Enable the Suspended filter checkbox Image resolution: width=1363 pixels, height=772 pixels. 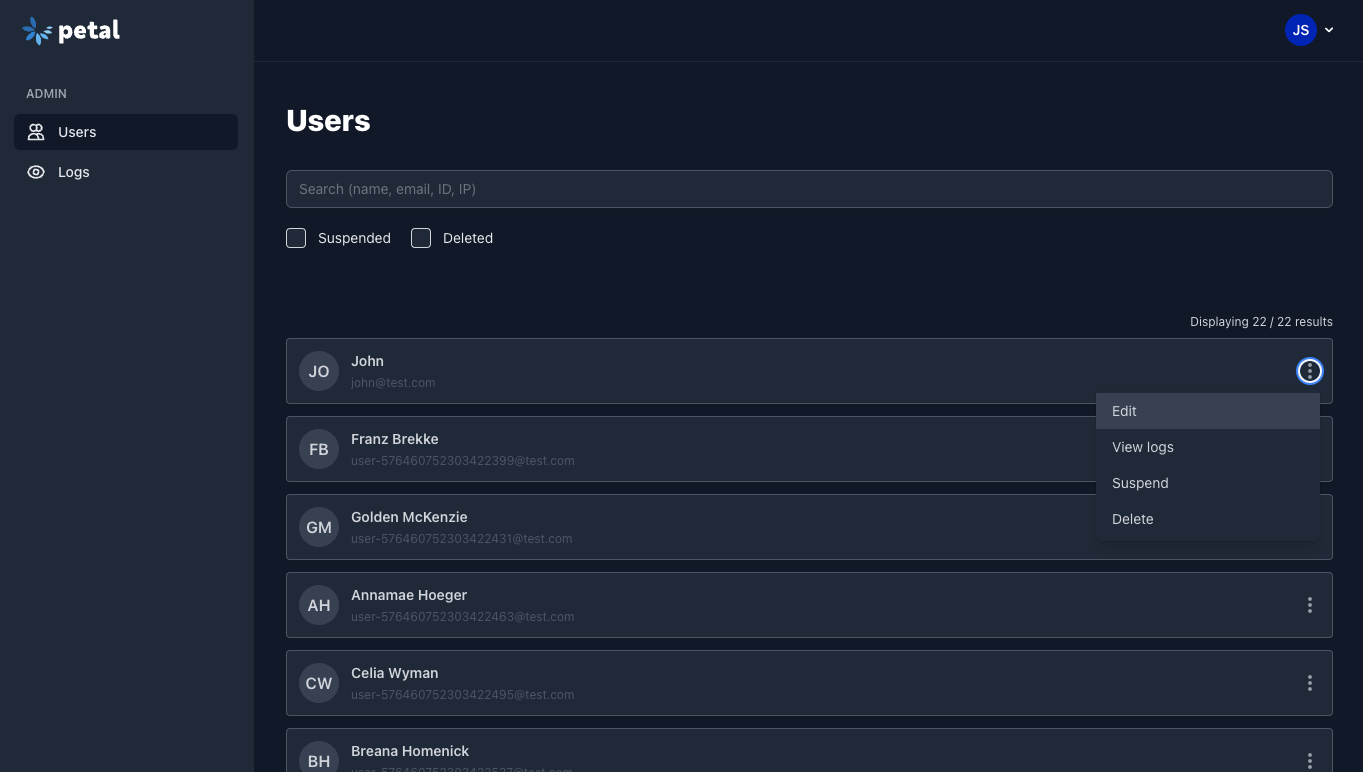(296, 238)
